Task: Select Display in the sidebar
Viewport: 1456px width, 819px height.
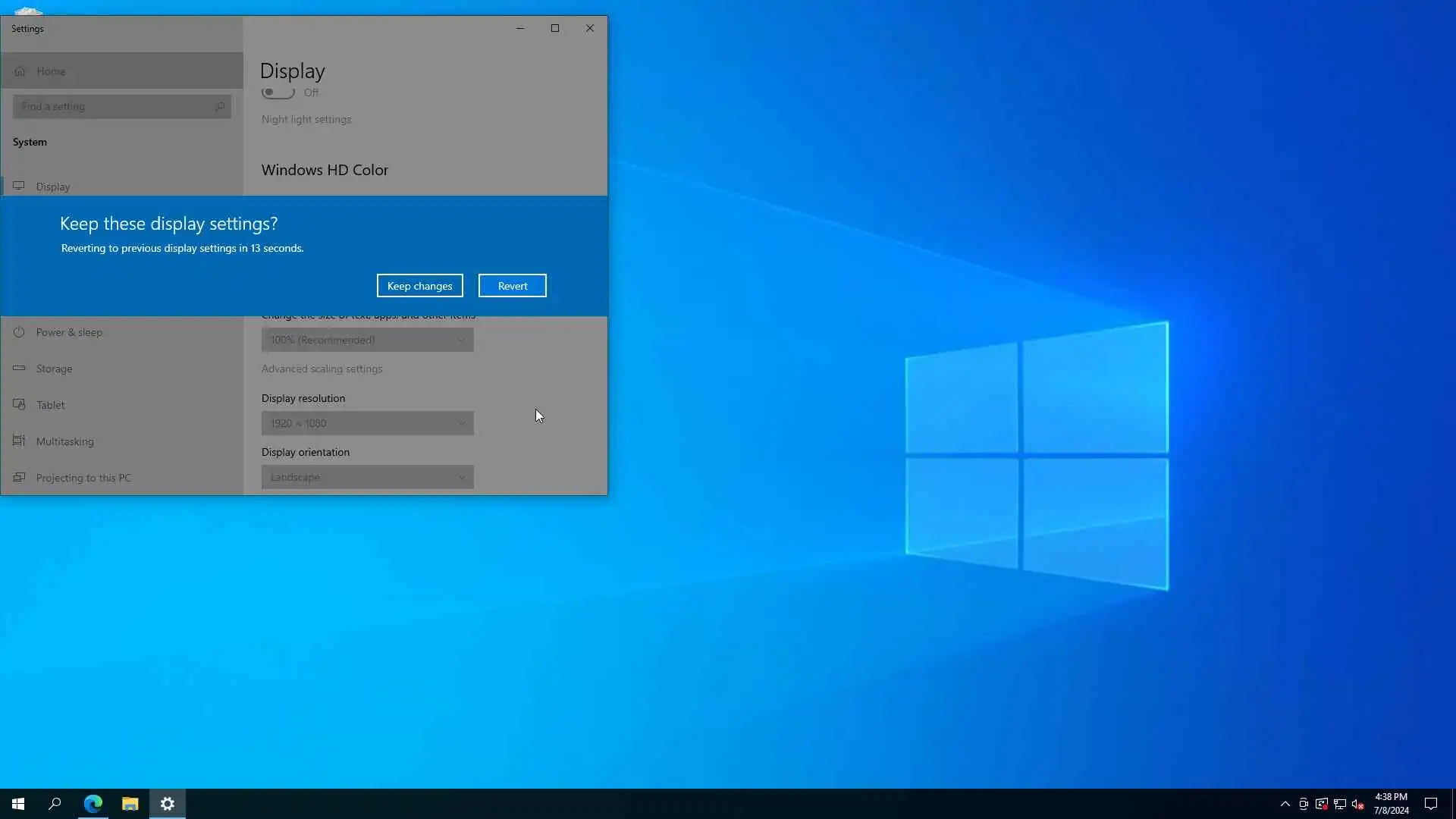Action: (53, 187)
